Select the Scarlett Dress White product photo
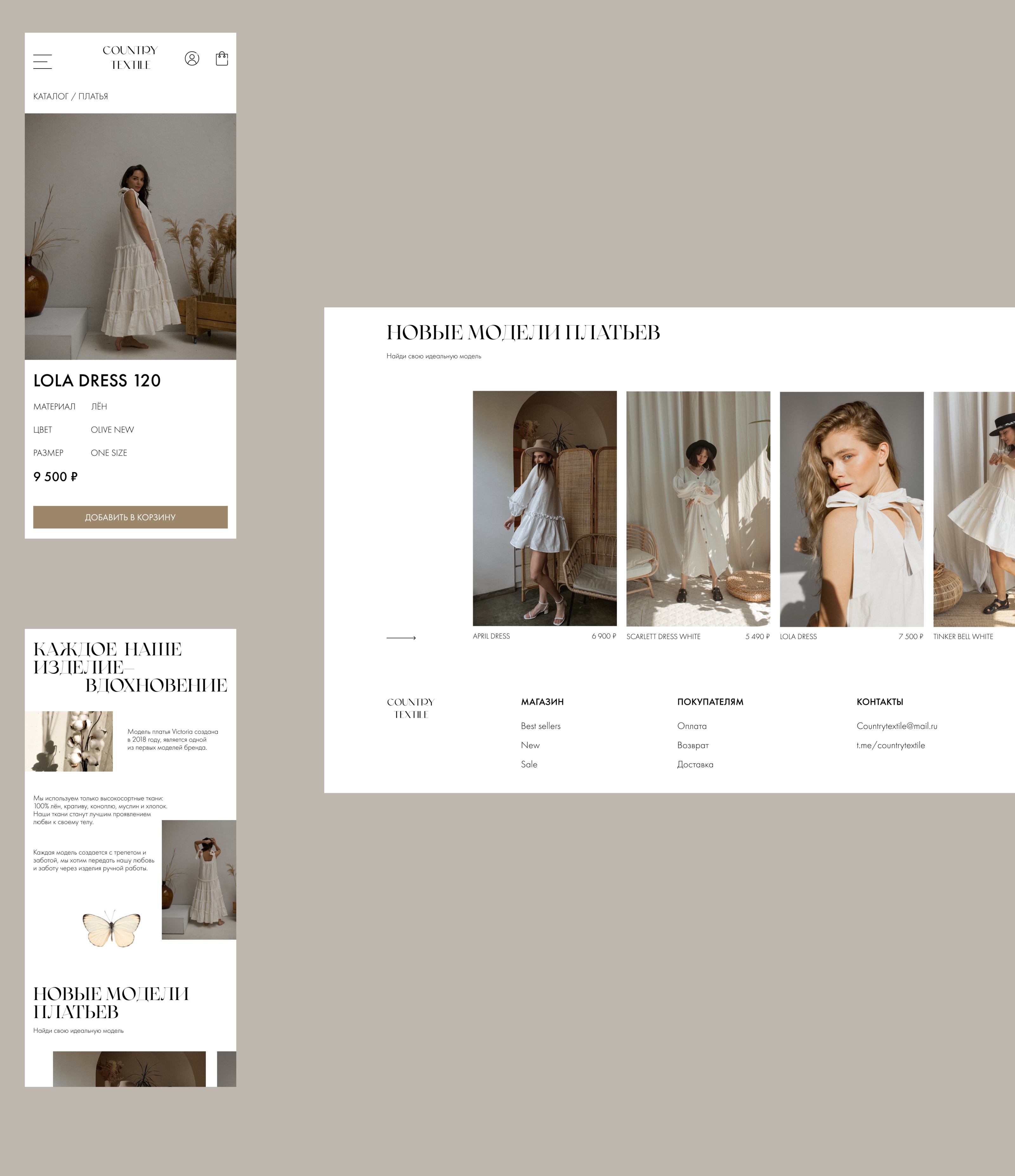This screenshot has height=1176, width=1015. pyautogui.click(x=698, y=509)
